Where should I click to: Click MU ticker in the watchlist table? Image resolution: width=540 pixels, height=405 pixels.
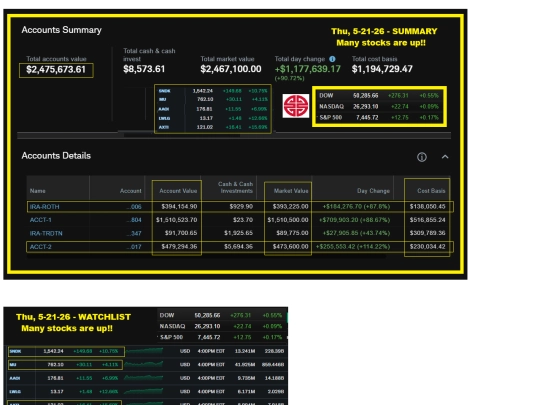click(x=13, y=364)
